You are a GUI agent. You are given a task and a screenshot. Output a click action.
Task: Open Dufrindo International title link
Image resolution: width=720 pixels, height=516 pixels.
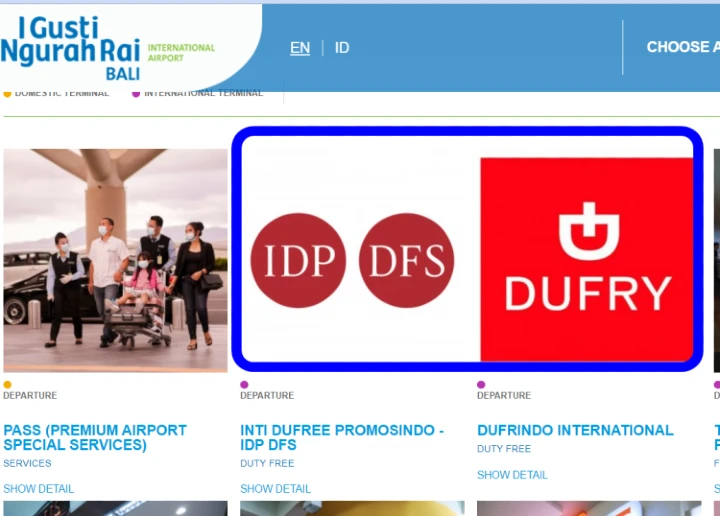(x=575, y=430)
